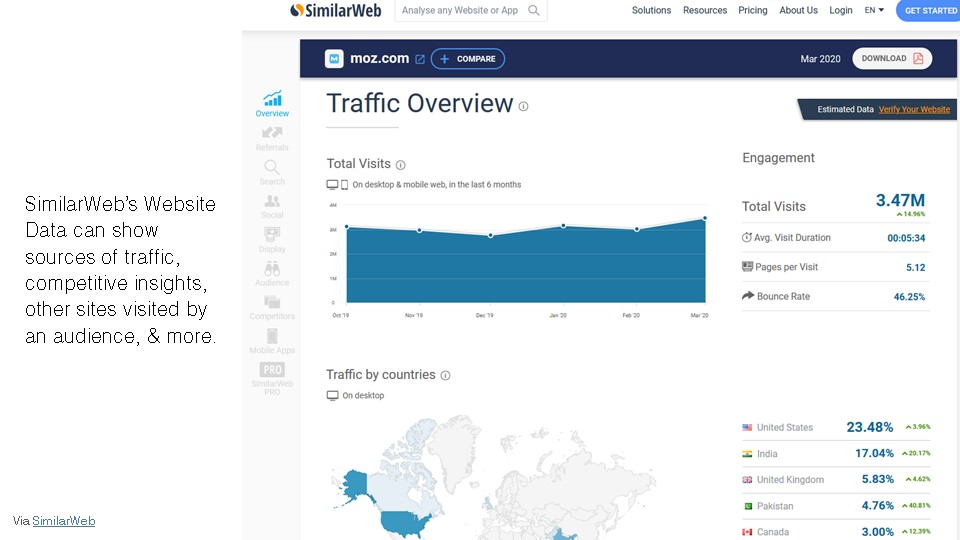Click the DOWNLOAD PDF button
Screen dimensions: 960x540
pos(892,59)
